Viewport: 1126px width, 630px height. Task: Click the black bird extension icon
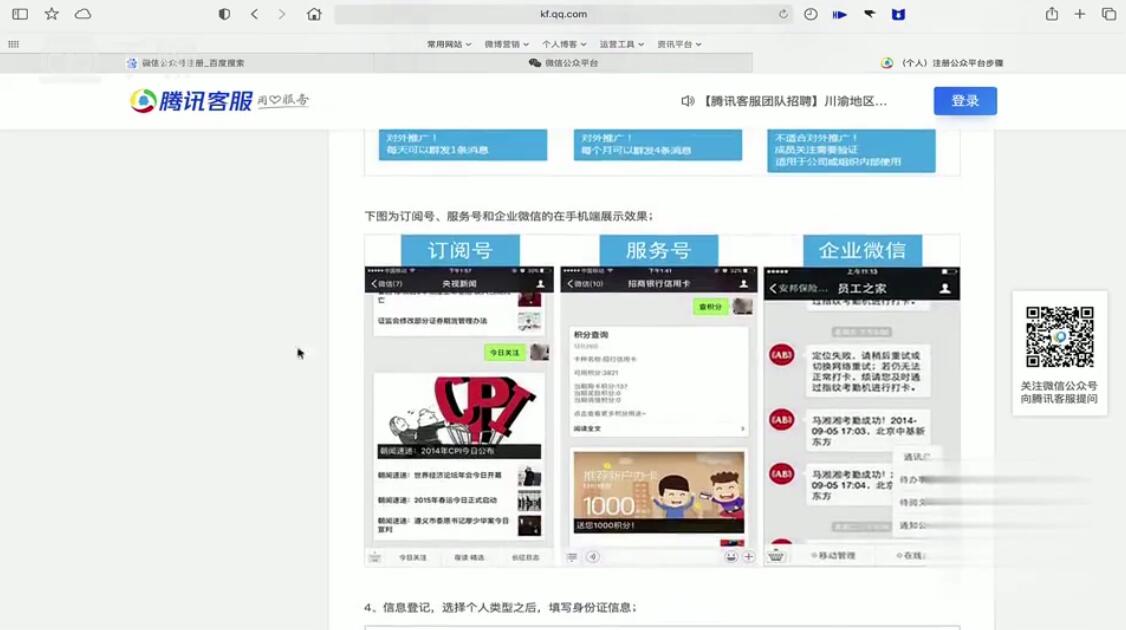tap(869, 14)
